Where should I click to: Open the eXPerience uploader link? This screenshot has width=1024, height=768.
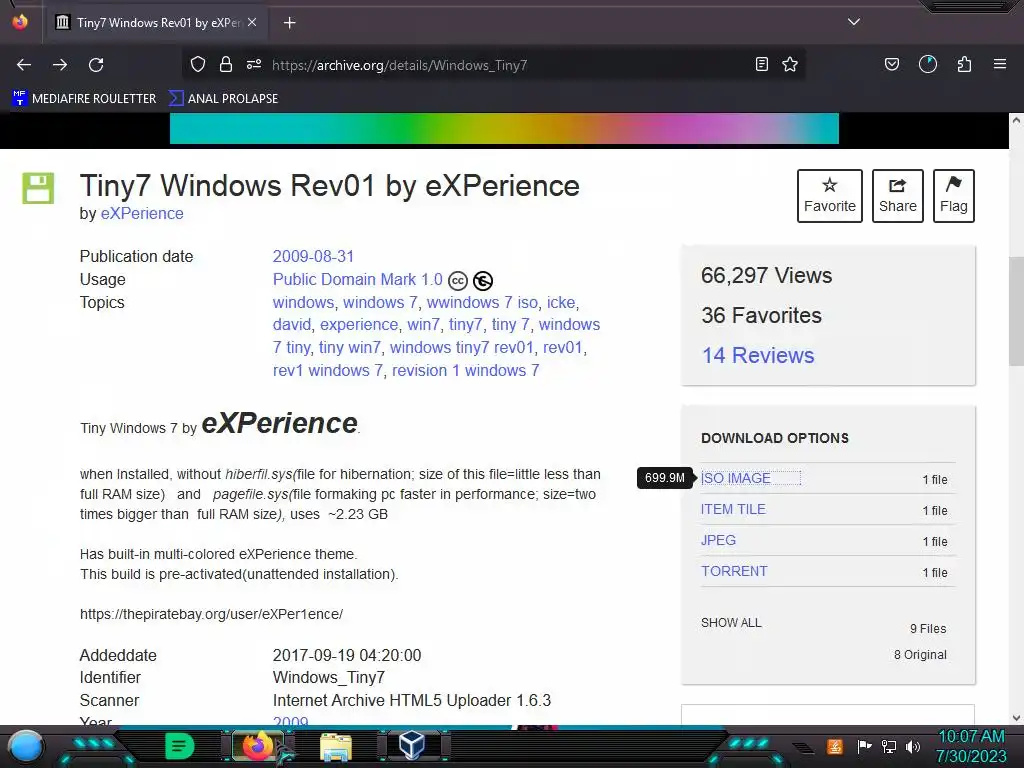[x=142, y=214]
